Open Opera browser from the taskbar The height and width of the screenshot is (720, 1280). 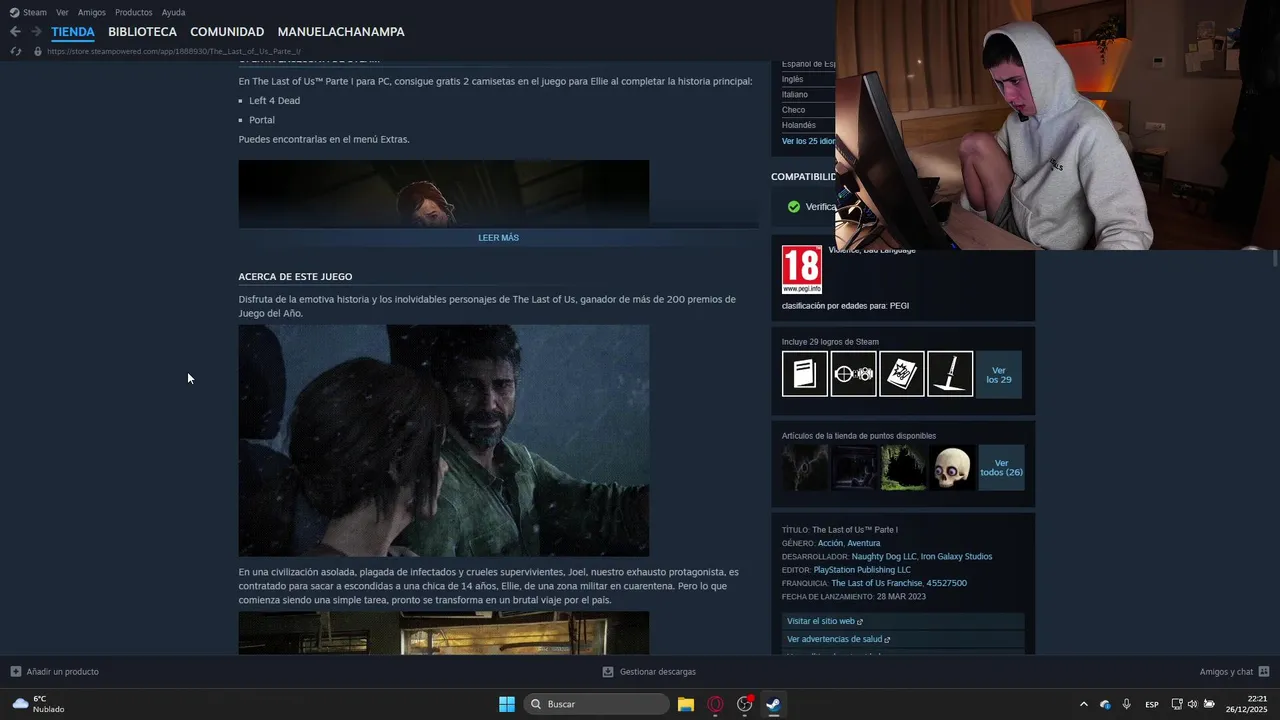(x=715, y=704)
